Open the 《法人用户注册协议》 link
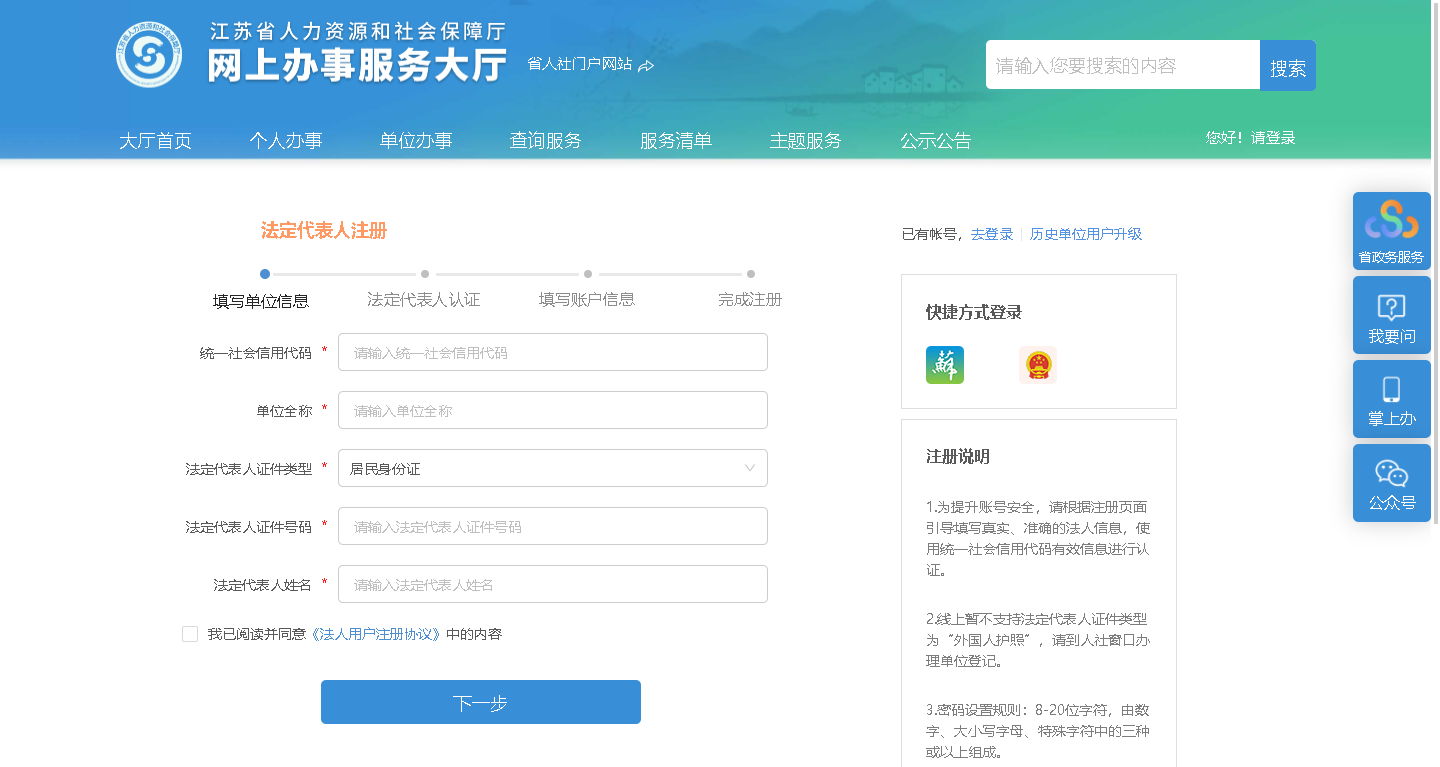The width and height of the screenshot is (1440, 767). [x=375, y=634]
